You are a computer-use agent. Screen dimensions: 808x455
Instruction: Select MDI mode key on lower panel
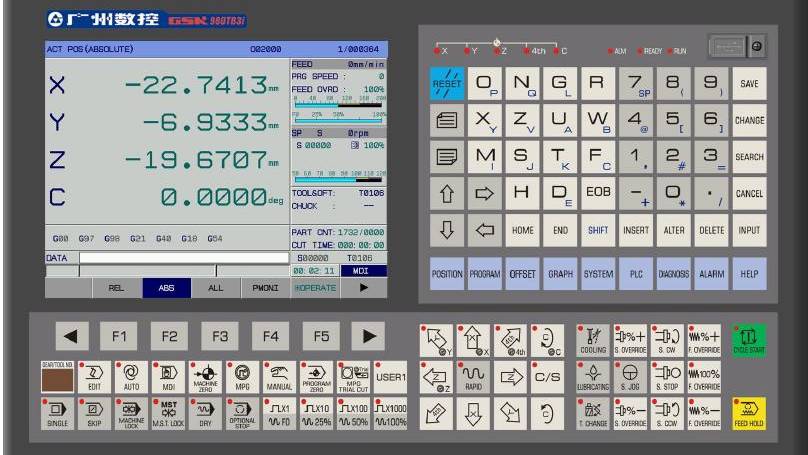(169, 377)
